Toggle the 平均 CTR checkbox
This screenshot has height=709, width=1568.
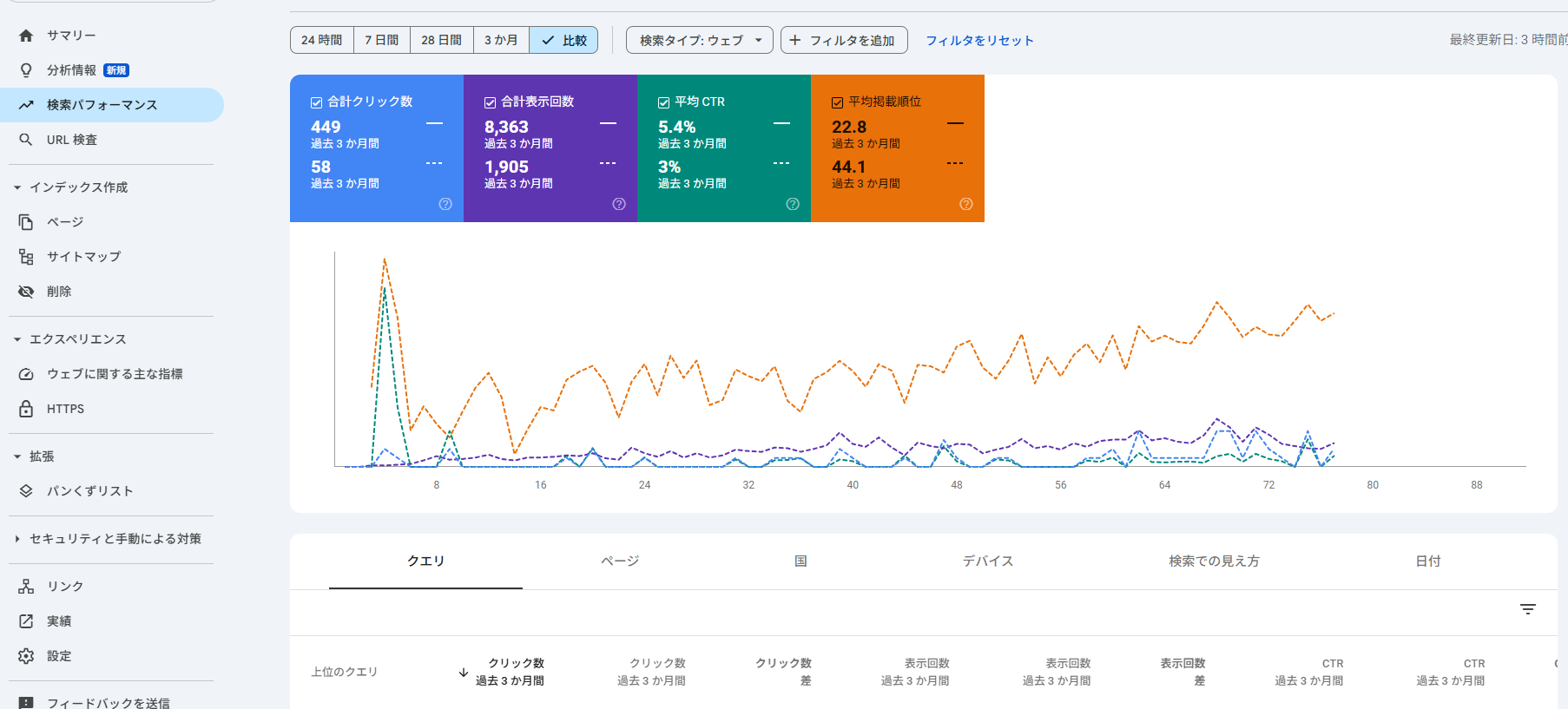664,102
